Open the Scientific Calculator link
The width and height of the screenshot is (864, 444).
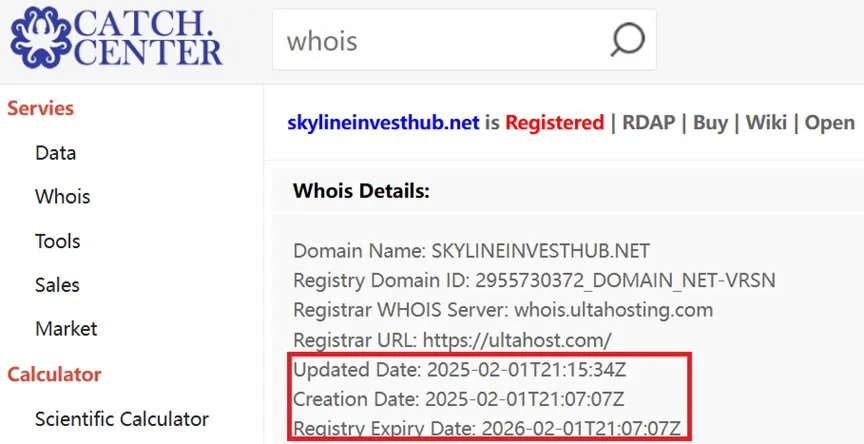tap(122, 419)
